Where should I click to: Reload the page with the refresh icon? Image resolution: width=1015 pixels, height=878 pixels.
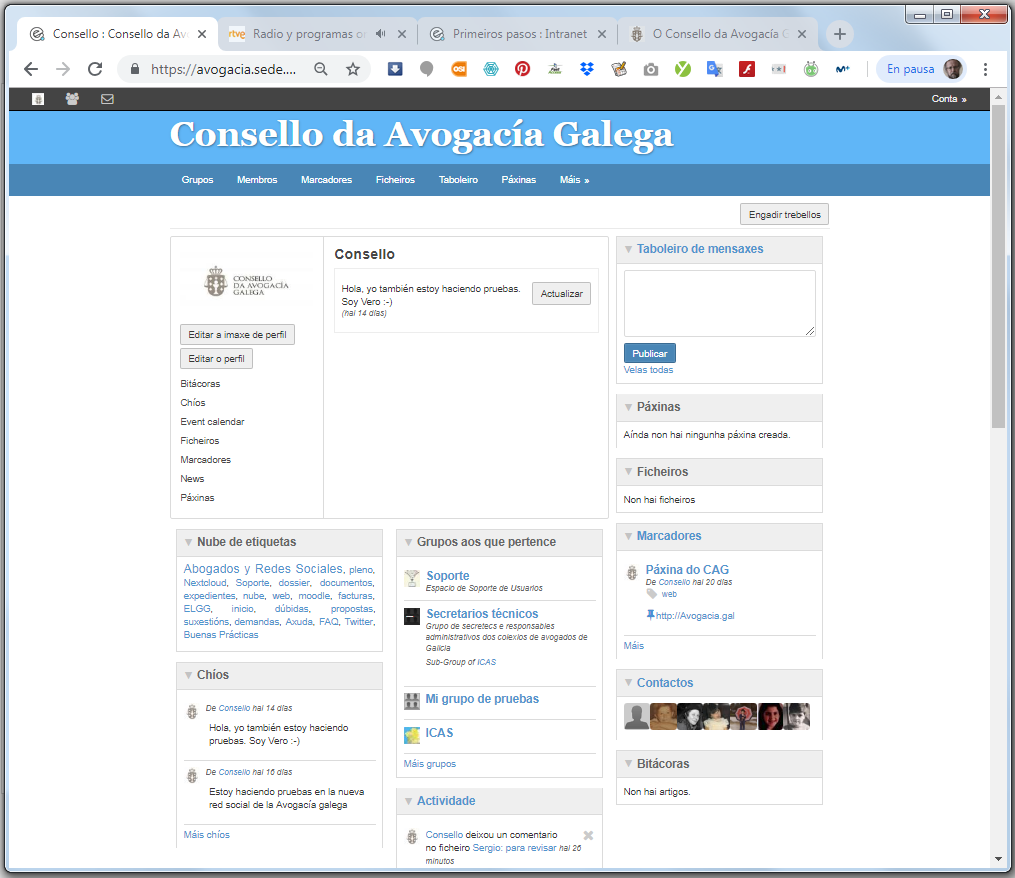click(95, 69)
